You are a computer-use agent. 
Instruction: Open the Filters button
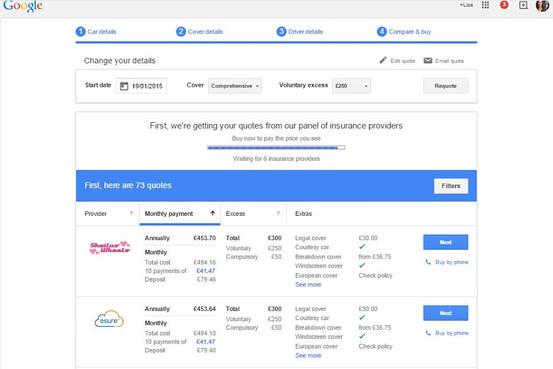click(451, 186)
